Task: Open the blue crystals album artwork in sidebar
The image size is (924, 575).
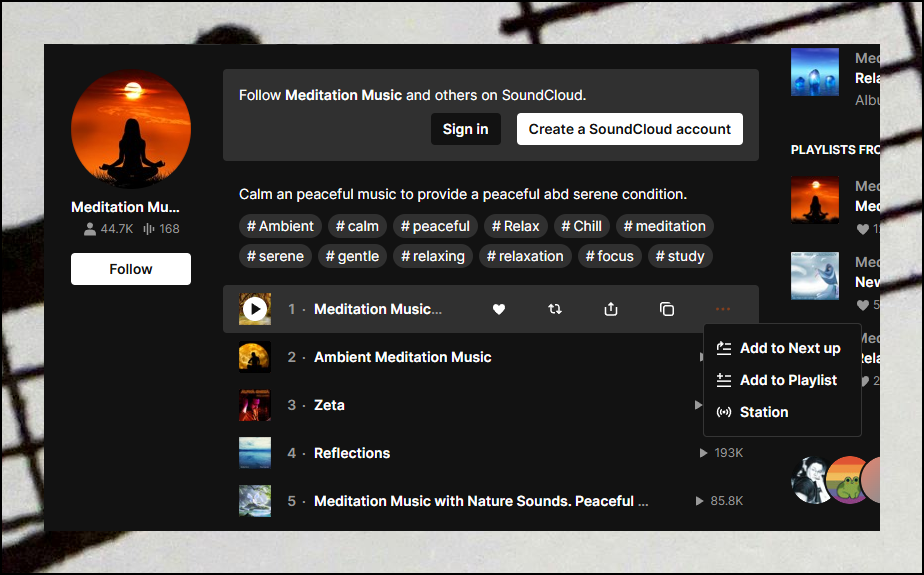Action: pyautogui.click(x=814, y=72)
